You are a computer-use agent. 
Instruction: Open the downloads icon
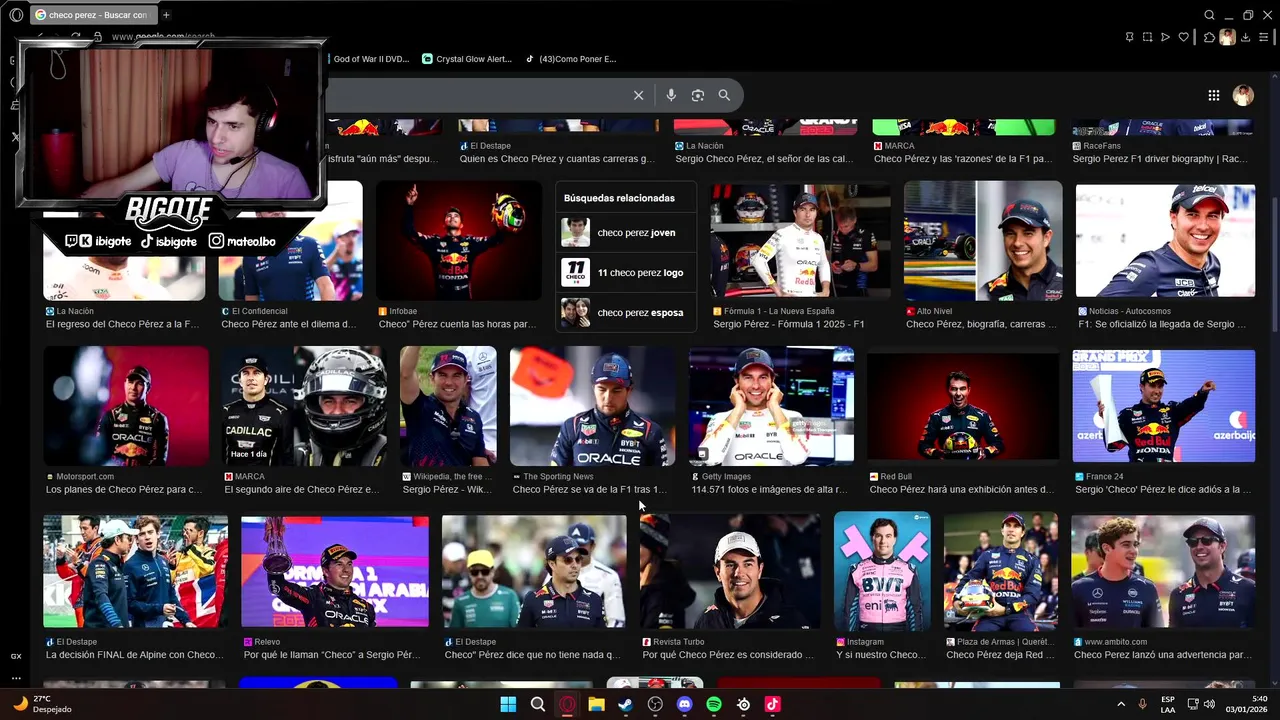[x=1245, y=37]
